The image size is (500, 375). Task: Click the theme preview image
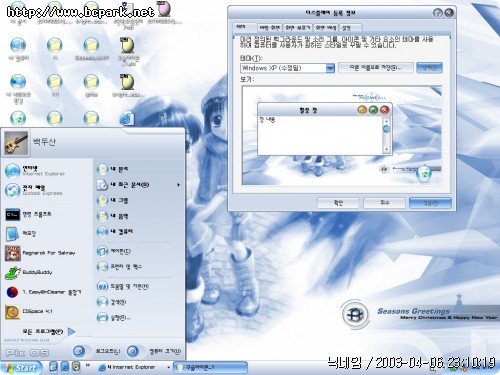tap(342, 136)
